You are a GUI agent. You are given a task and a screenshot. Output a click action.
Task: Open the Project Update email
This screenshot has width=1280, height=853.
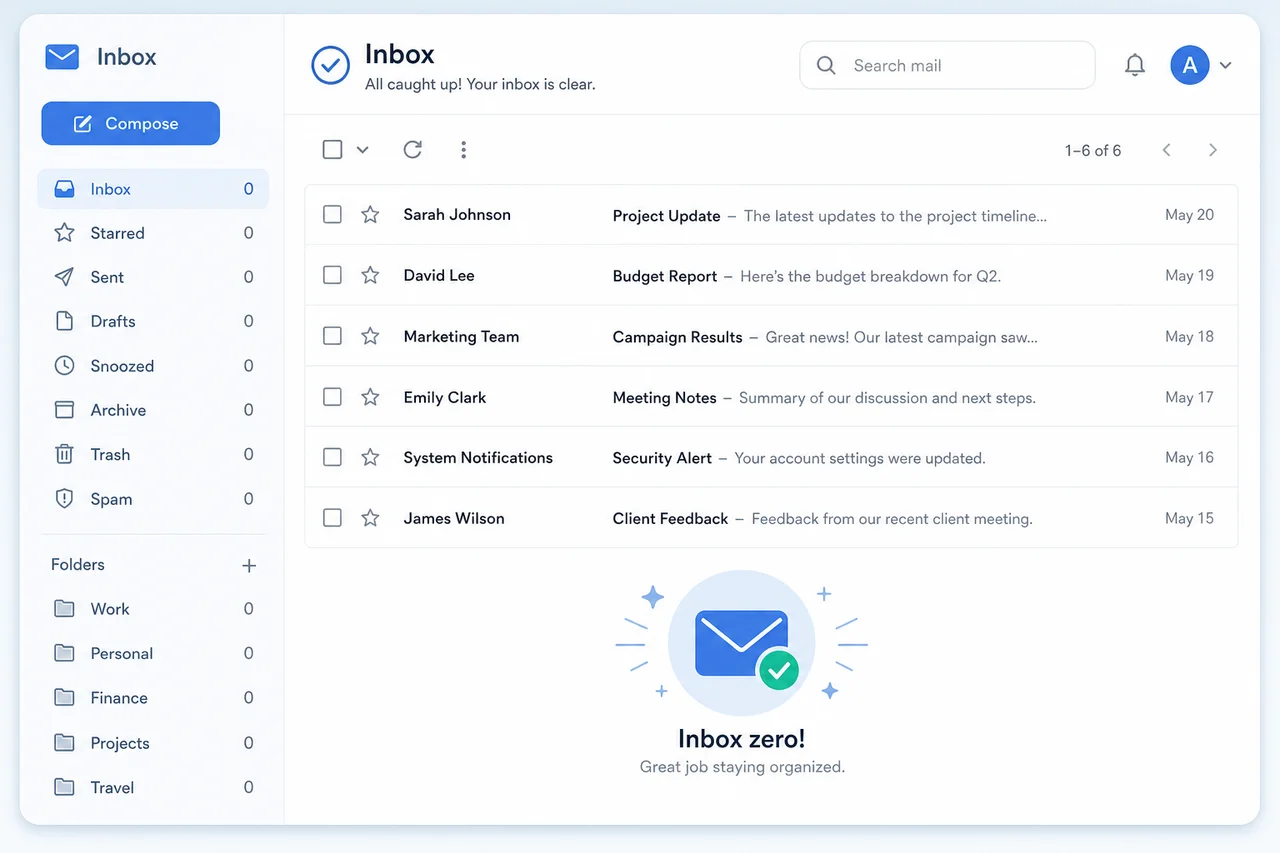coord(771,215)
